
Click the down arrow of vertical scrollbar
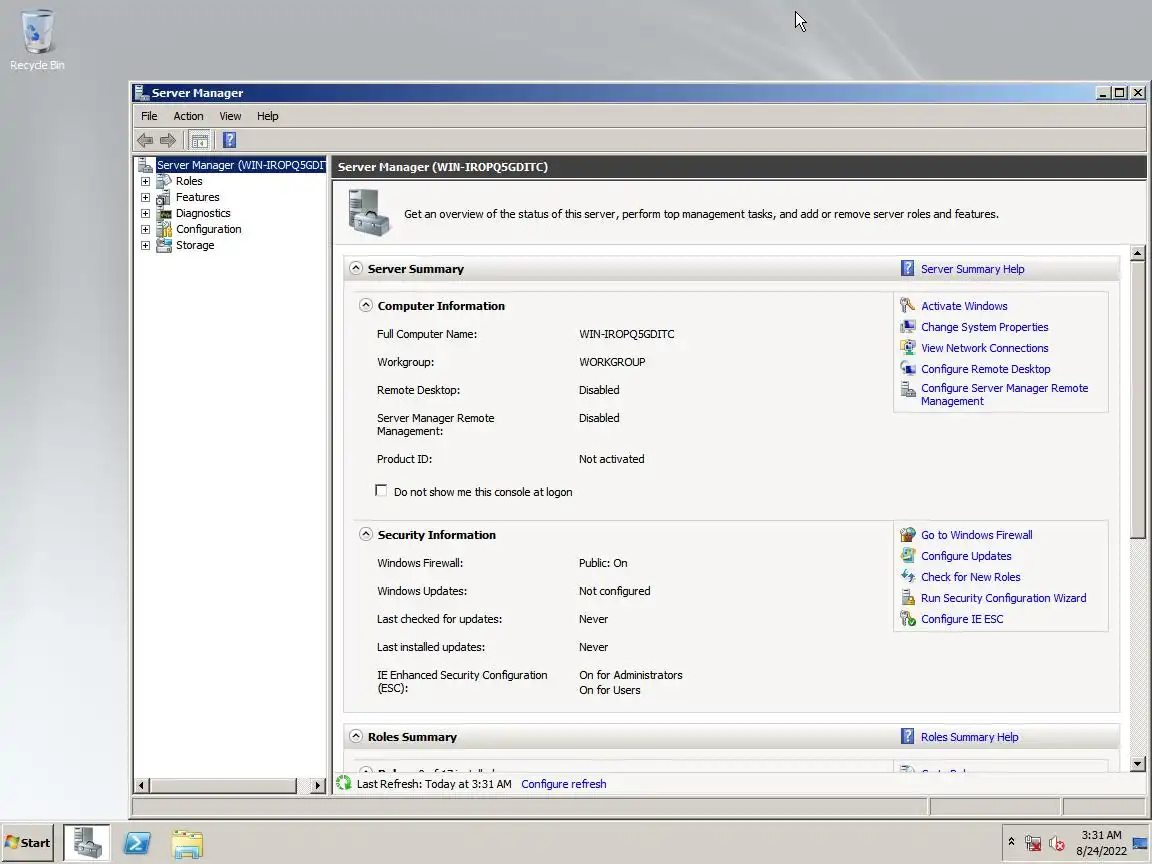pos(1137,764)
